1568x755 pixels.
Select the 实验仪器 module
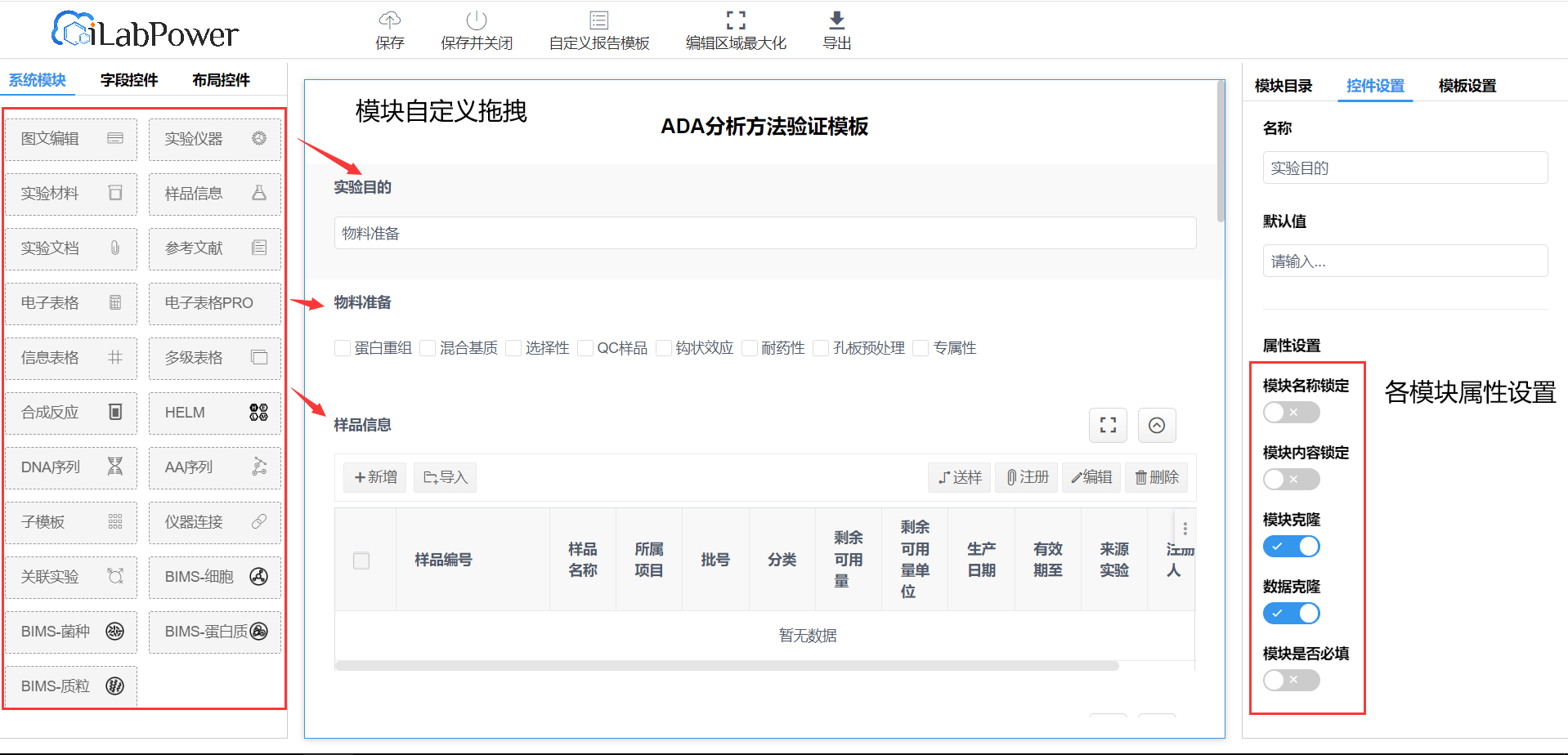coord(215,139)
